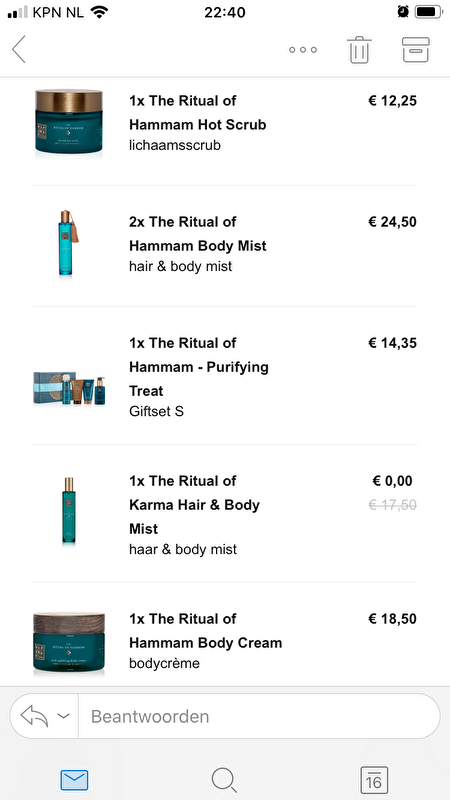Focus the Beantwoorden reply field
450x800 pixels.
pos(259,716)
